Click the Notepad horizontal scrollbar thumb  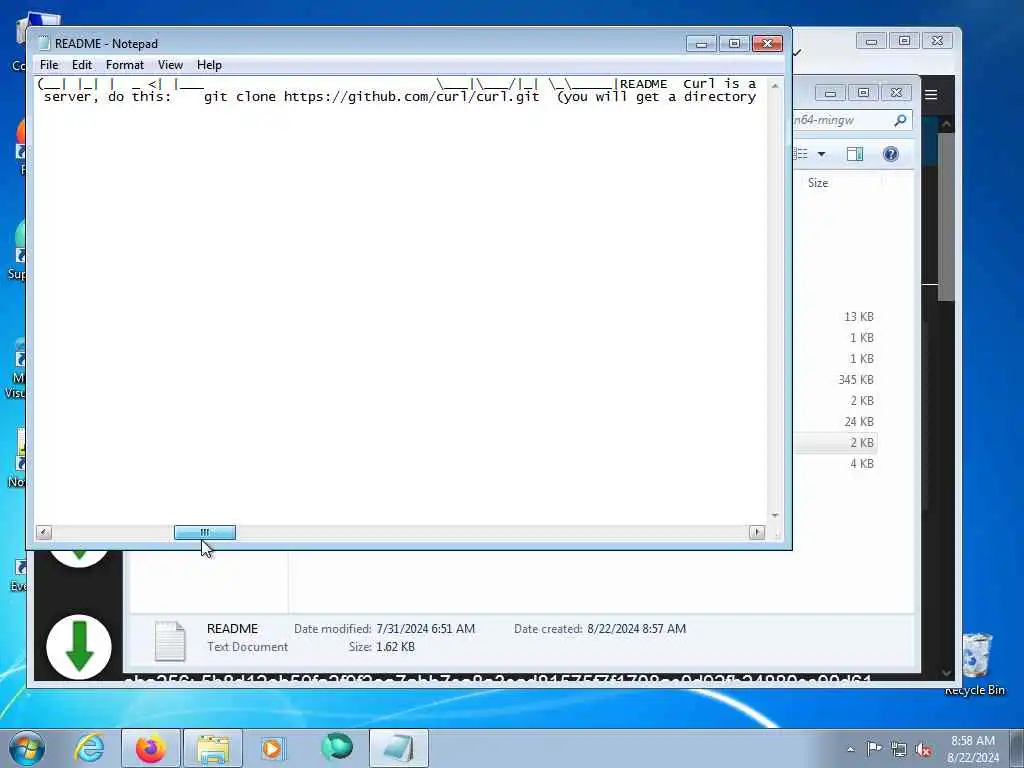(x=204, y=532)
